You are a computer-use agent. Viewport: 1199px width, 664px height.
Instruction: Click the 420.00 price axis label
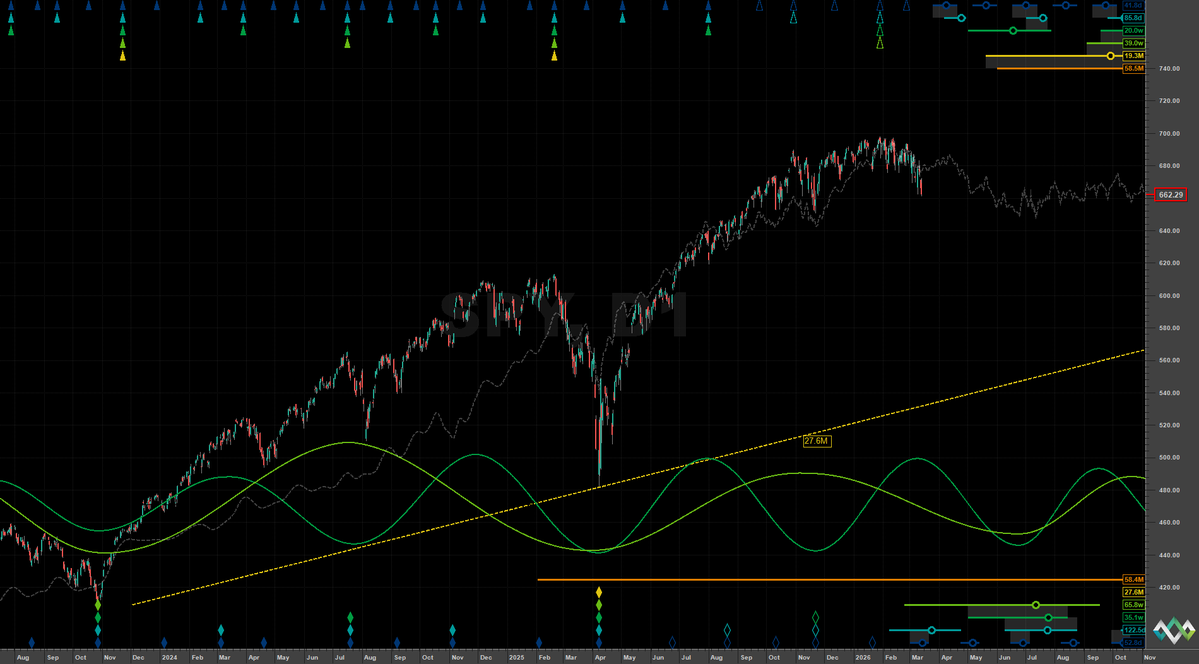(x=1167, y=588)
